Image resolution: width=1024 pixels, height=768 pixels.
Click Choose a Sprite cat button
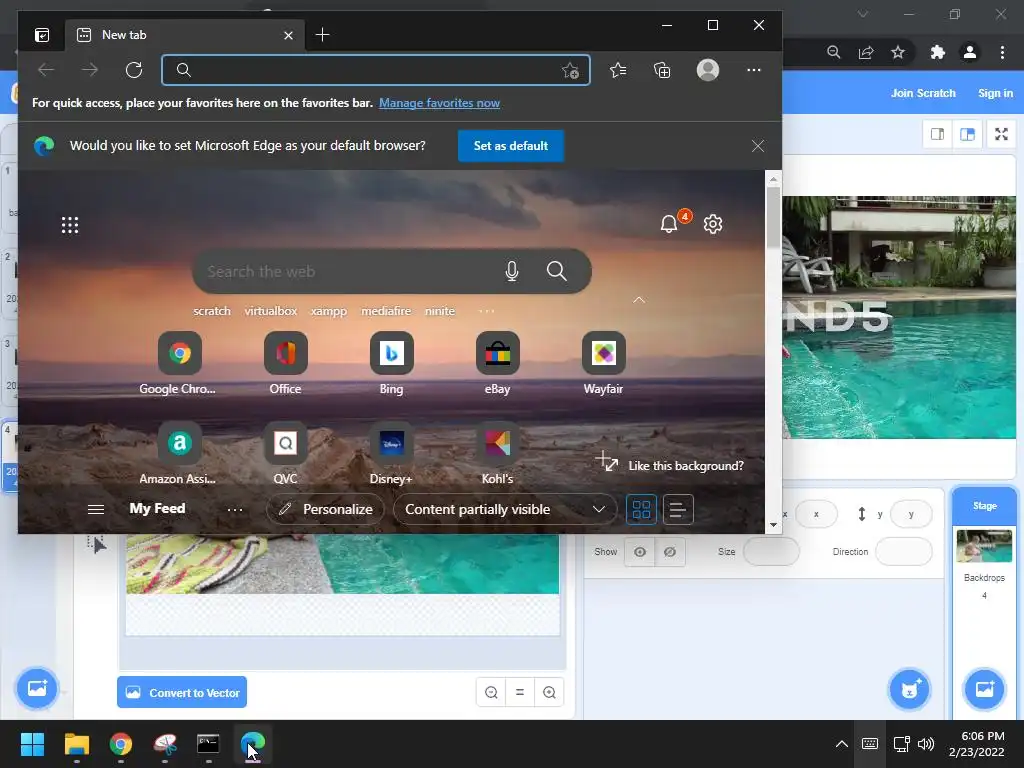(909, 689)
